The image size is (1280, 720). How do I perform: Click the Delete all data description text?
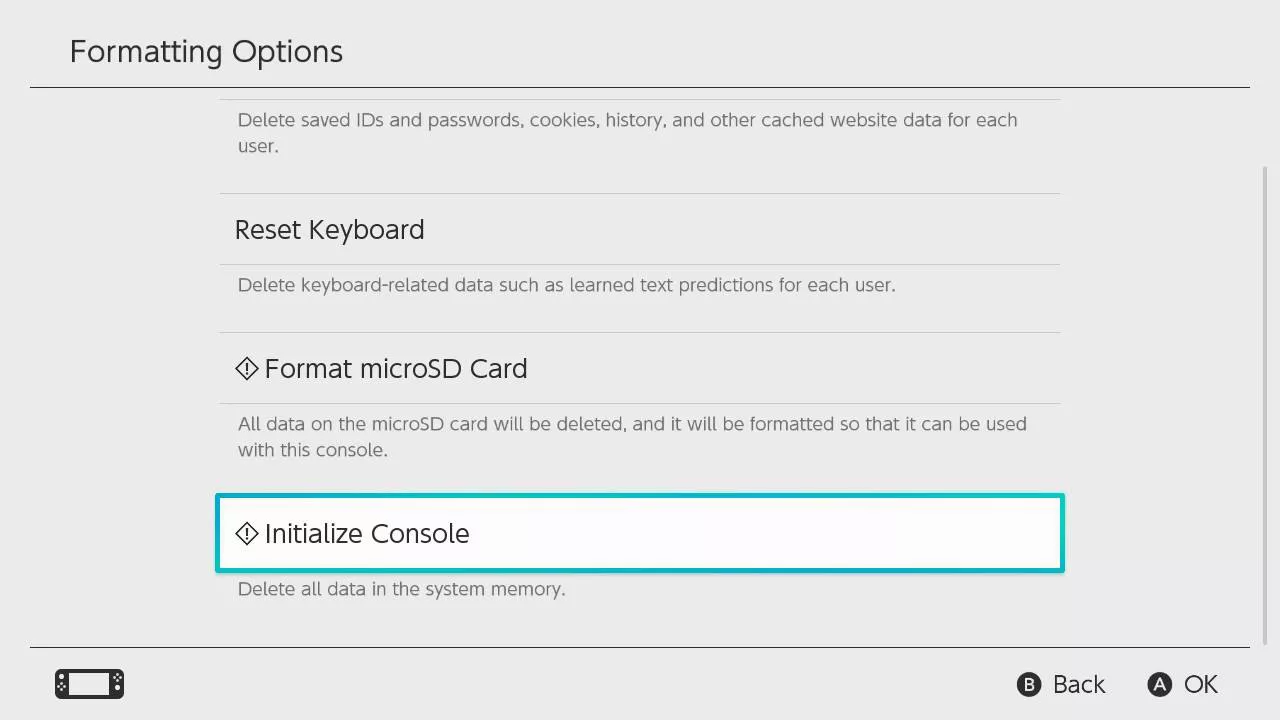(400, 589)
